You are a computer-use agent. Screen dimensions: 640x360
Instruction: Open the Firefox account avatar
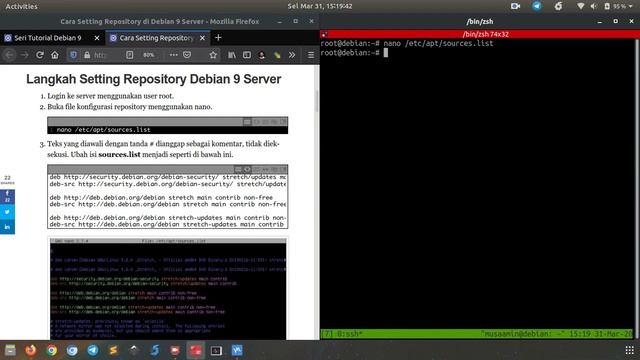(x=262, y=55)
